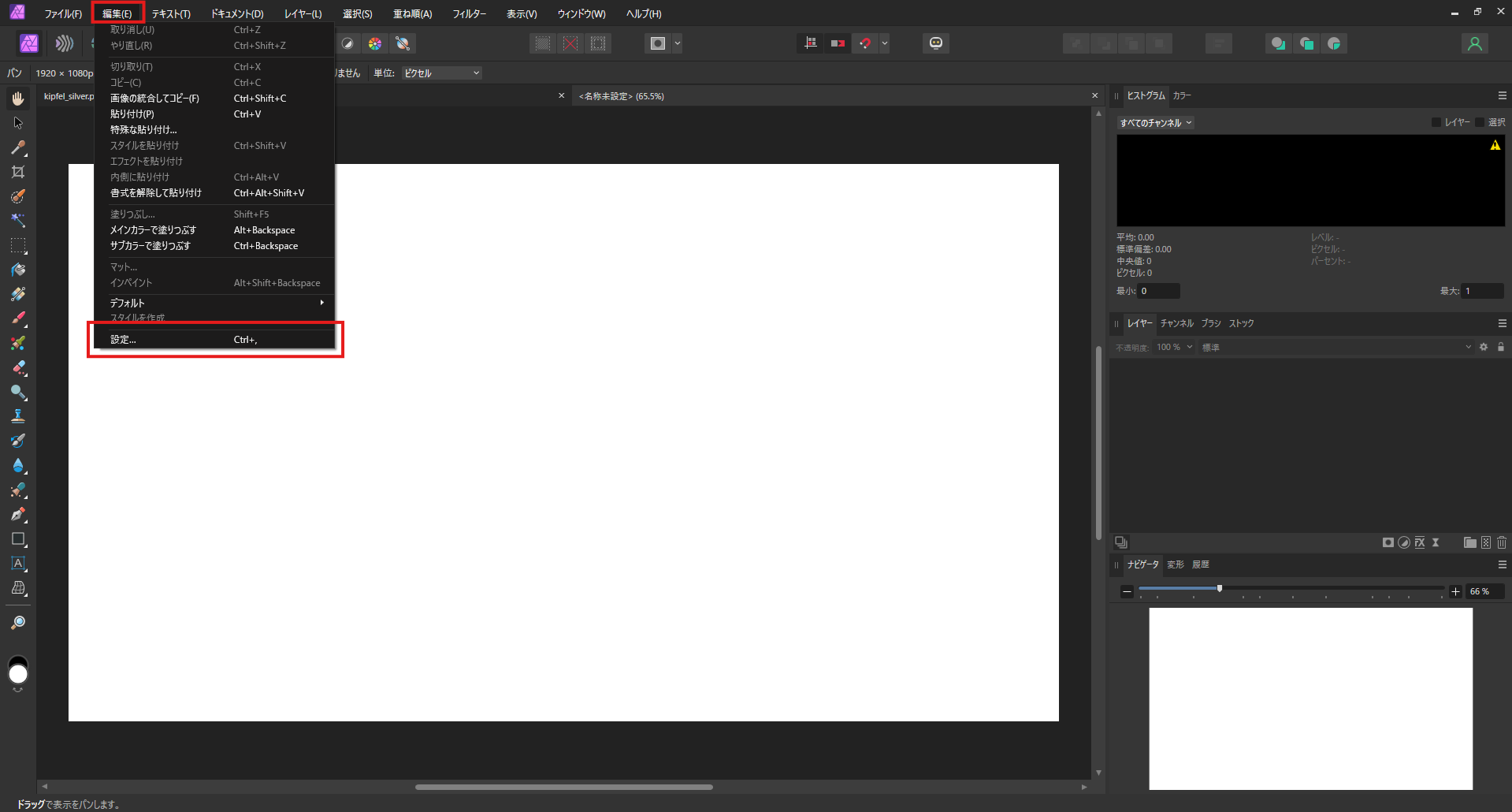
Task: Select the Artistic Text tool
Action: click(18, 564)
